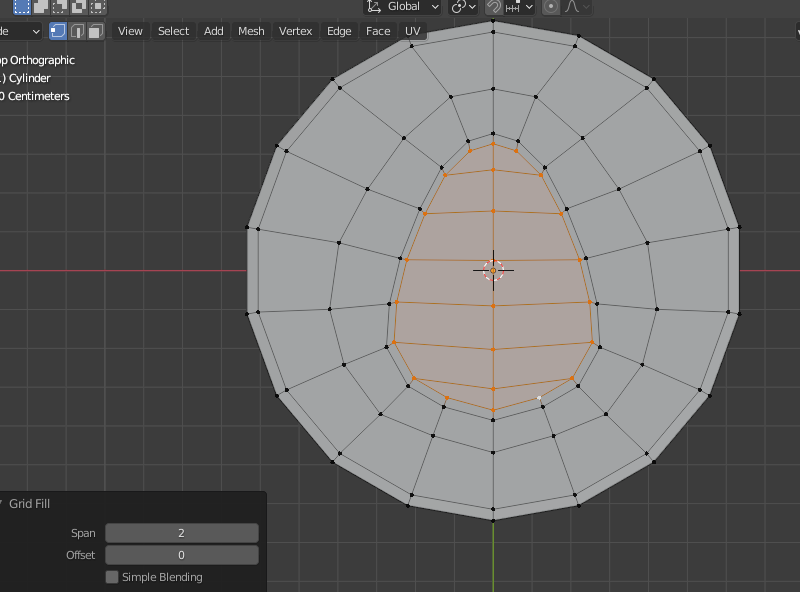
Task: Select the new selection mode icon
Action: pyautogui.click(x=22, y=7)
